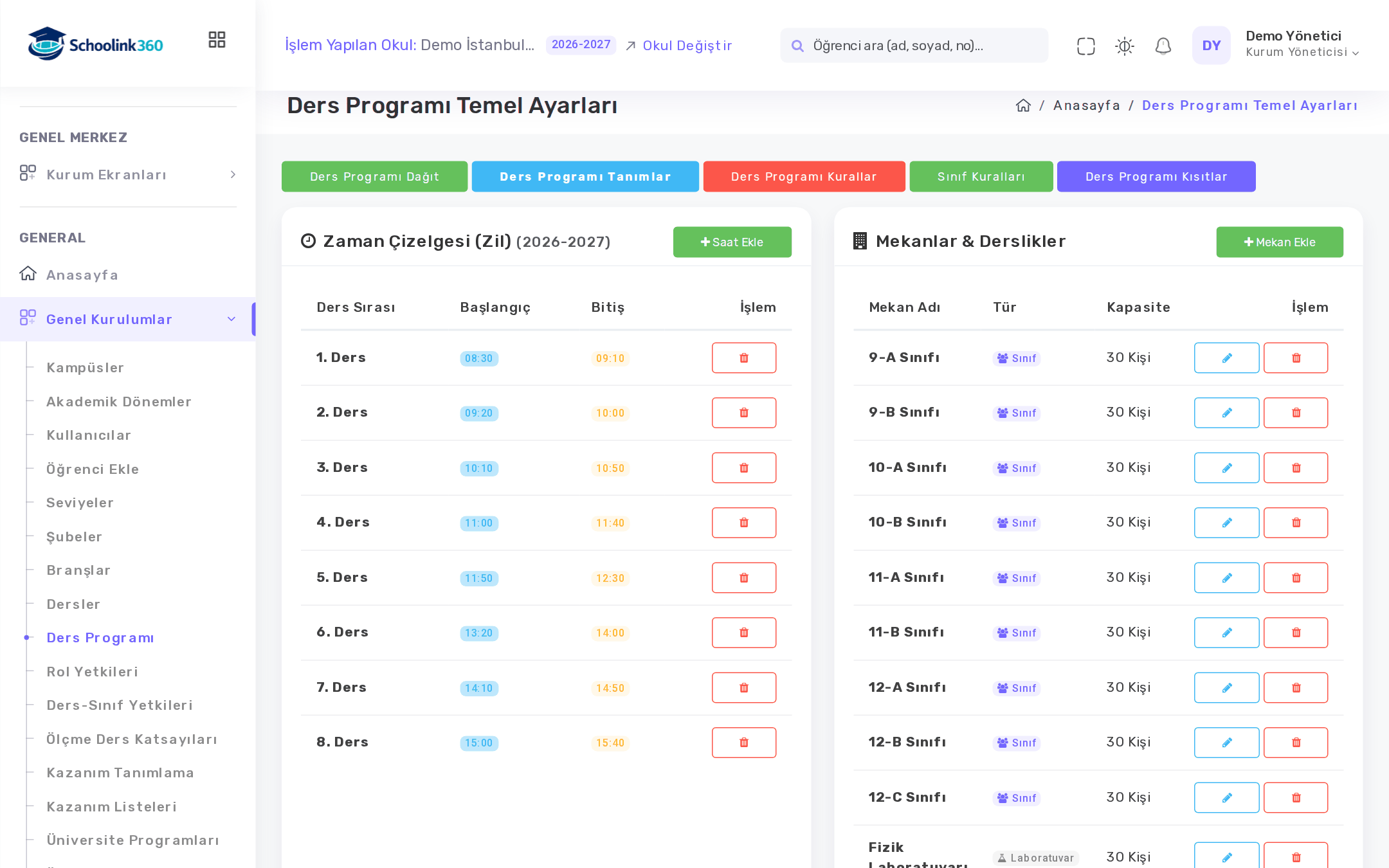Delete the 8. Ders time slot
The width and height of the screenshot is (1389, 868).
click(x=743, y=743)
